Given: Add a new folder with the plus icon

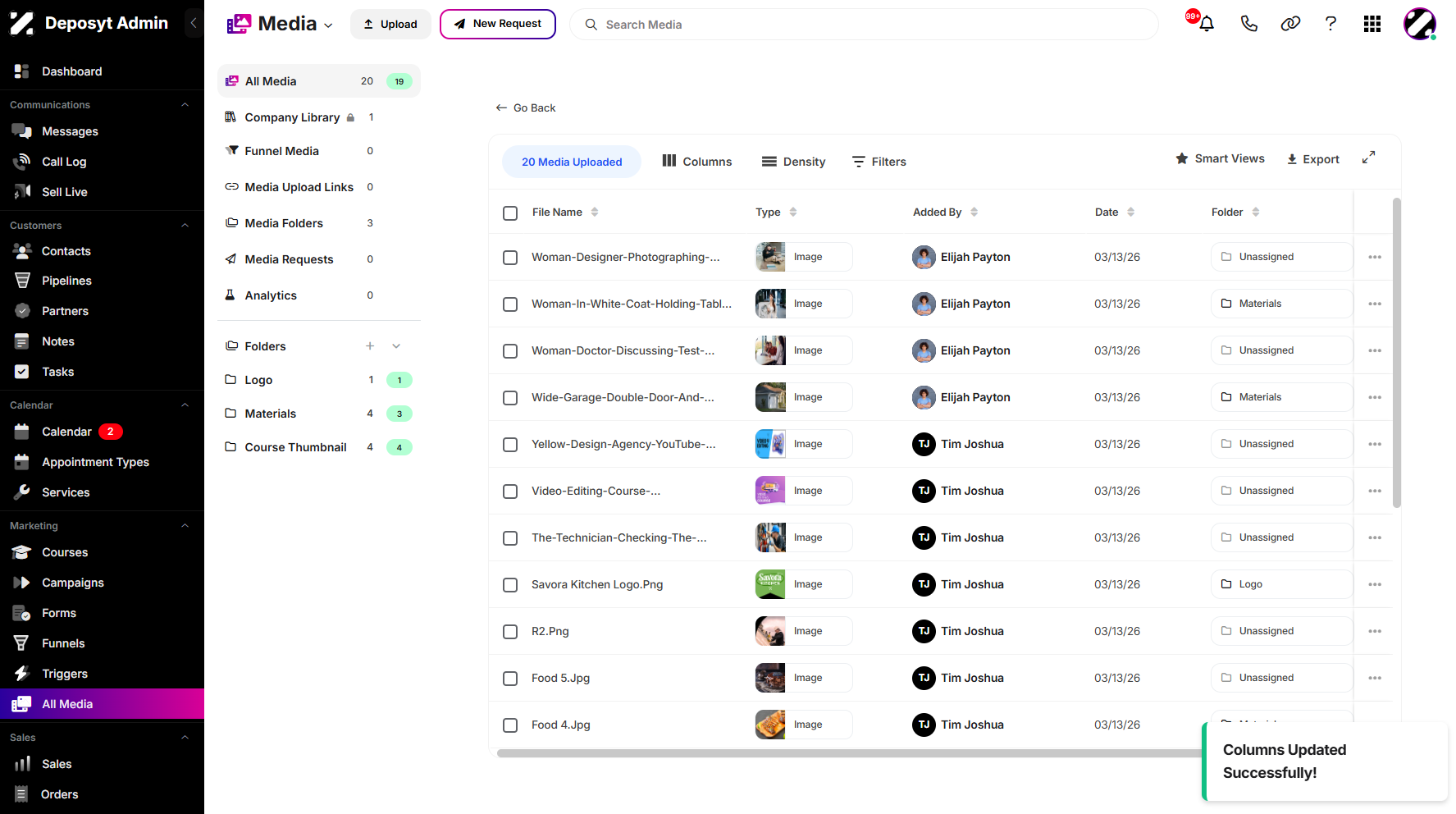Looking at the screenshot, I should coord(370,346).
